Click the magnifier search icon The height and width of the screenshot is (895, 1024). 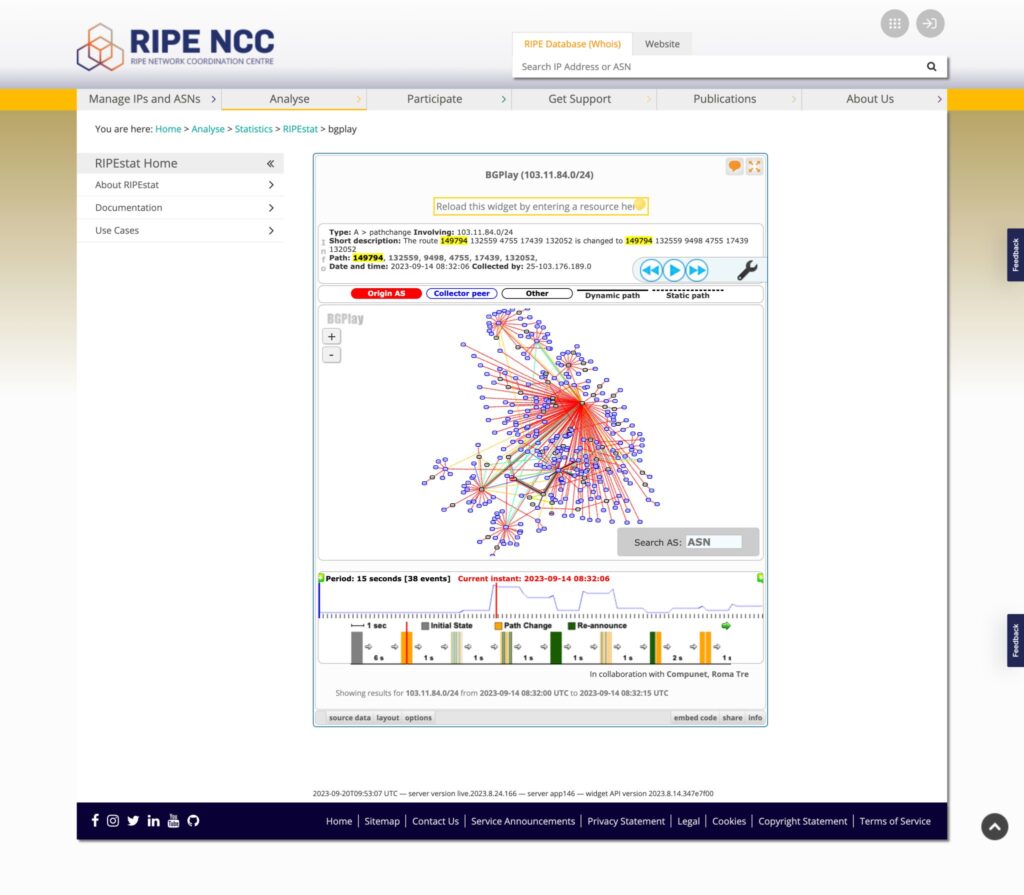[x=931, y=67]
